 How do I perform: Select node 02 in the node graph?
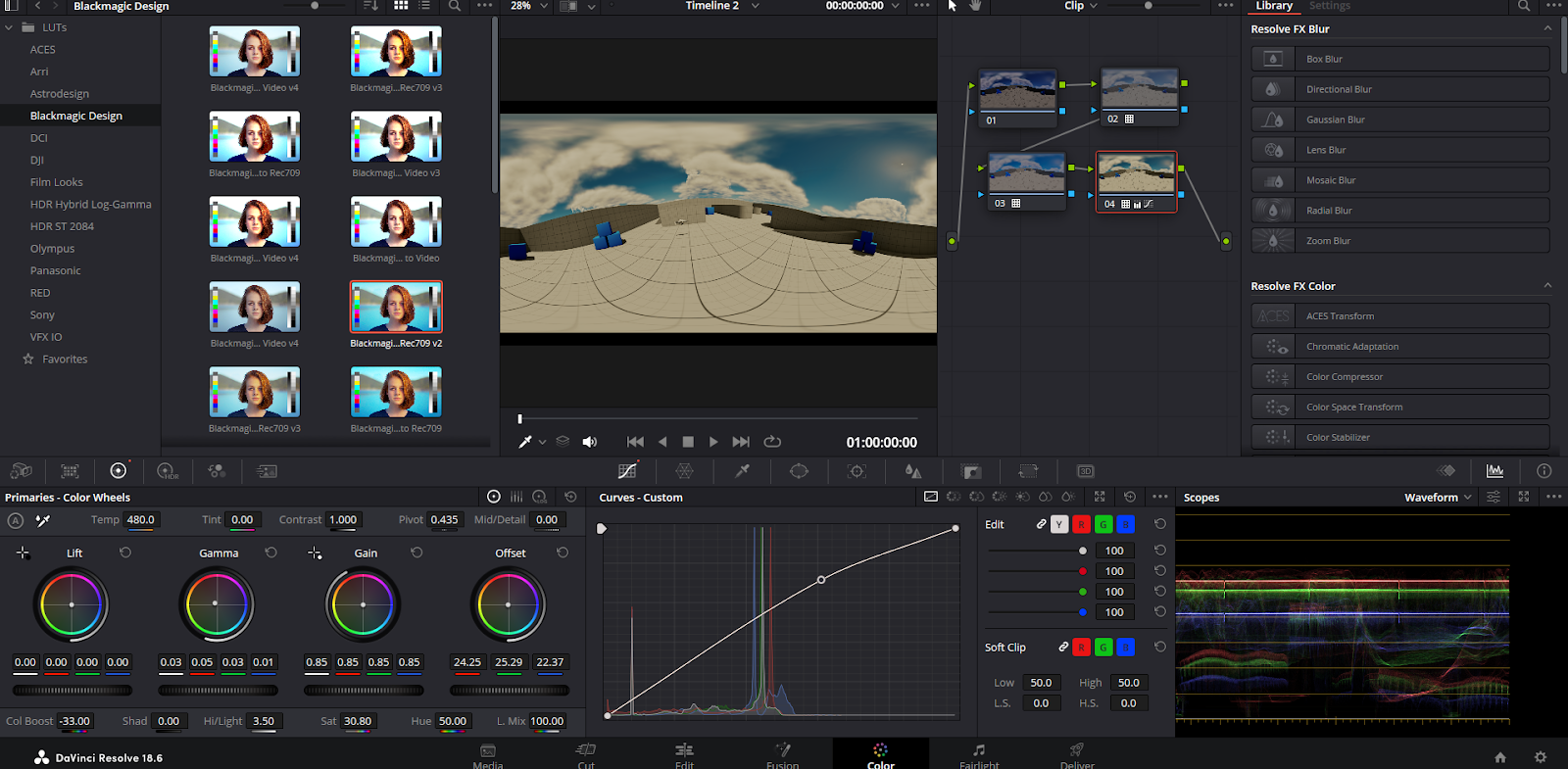[1140, 96]
